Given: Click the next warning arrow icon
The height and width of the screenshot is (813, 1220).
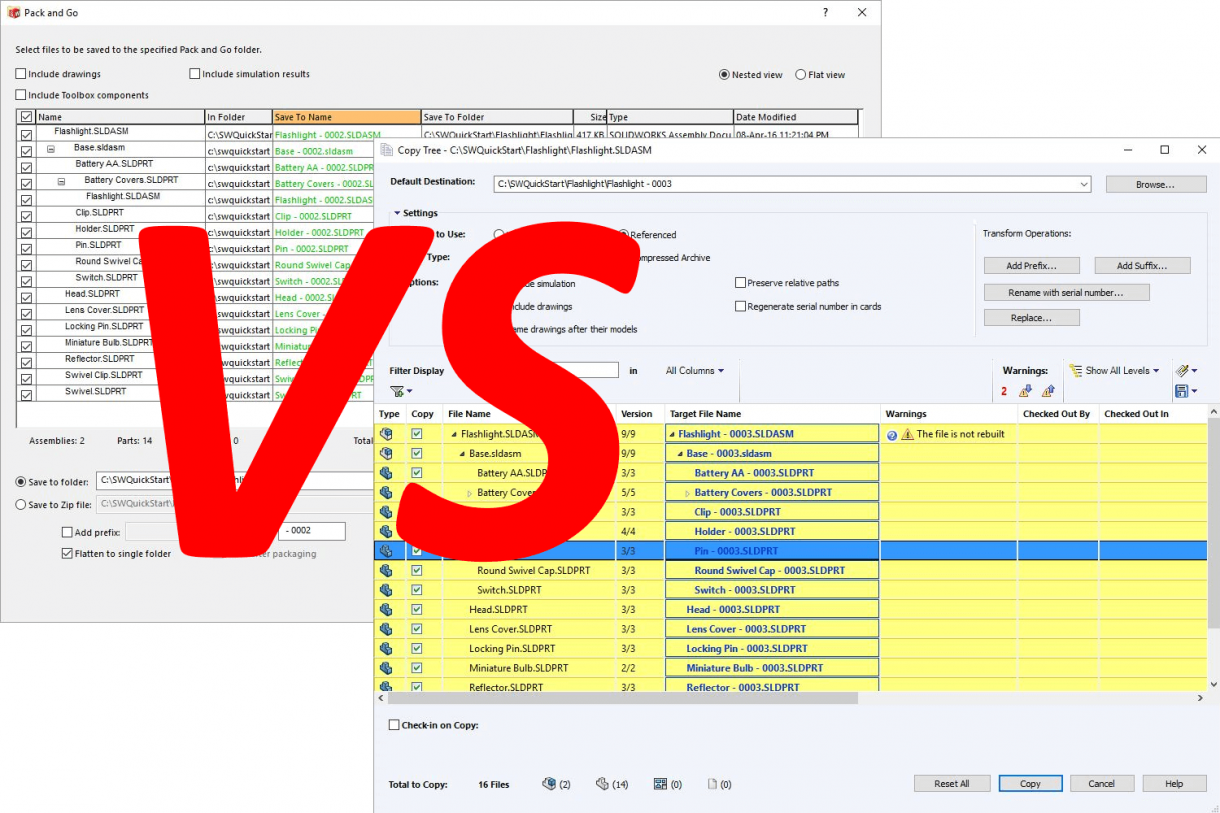Looking at the screenshot, I should coord(1026,391).
